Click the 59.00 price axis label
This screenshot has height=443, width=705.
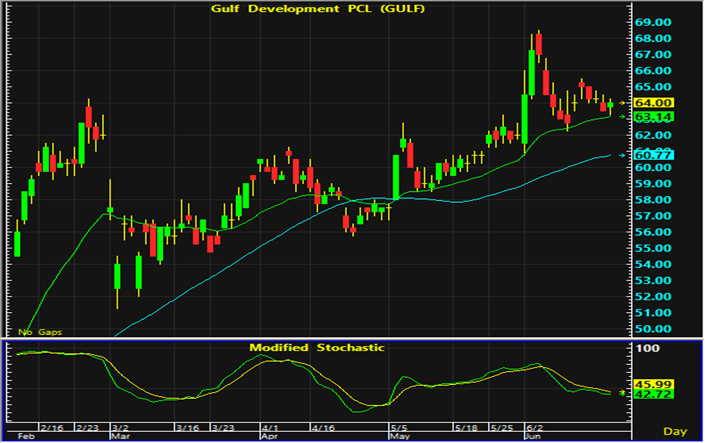click(x=653, y=183)
